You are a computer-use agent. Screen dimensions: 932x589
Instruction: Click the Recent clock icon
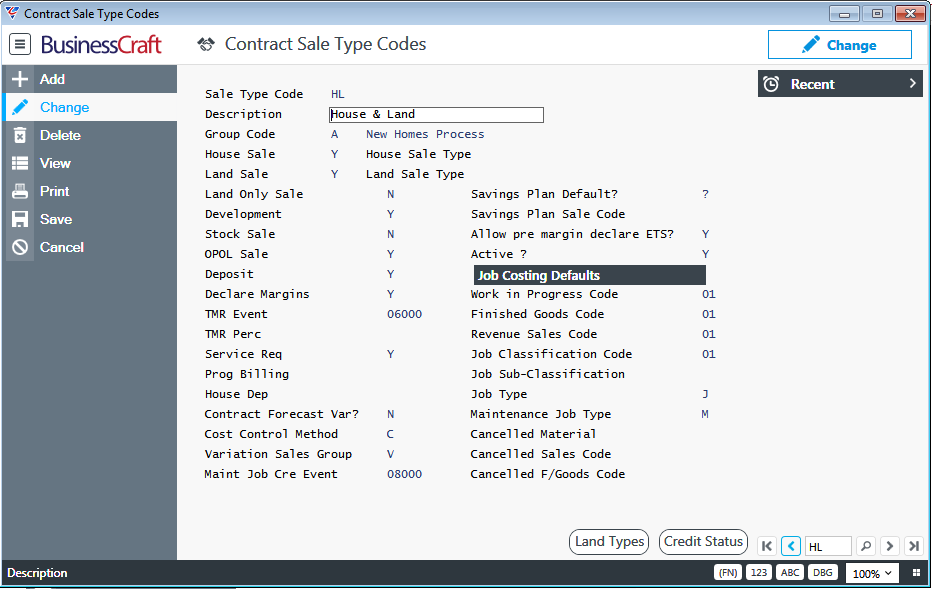[771, 84]
